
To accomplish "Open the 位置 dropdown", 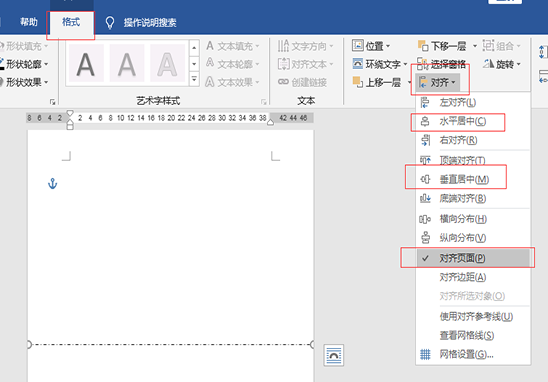I will (x=371, y=46).
